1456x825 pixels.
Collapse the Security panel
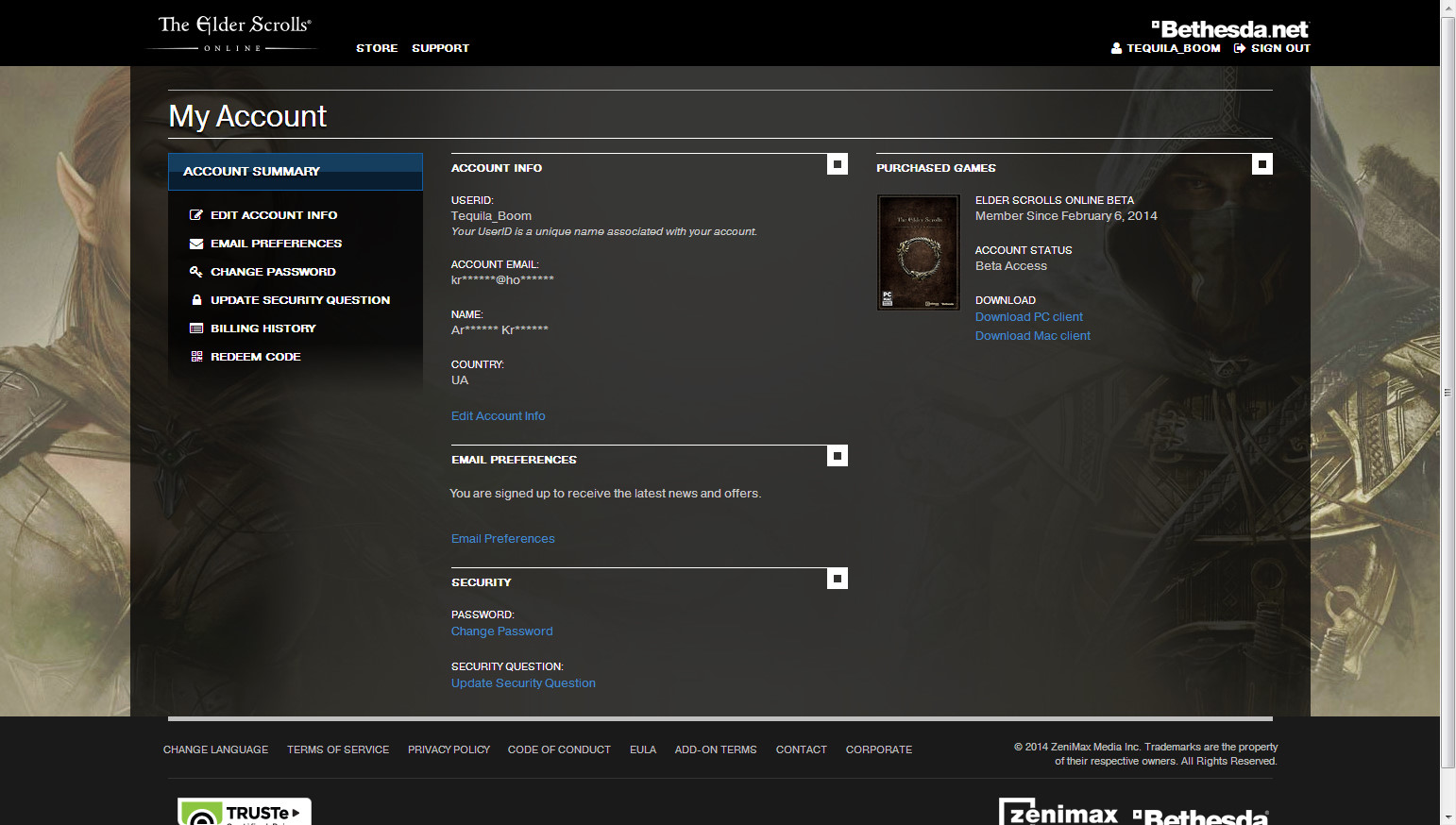coord(838,579)
